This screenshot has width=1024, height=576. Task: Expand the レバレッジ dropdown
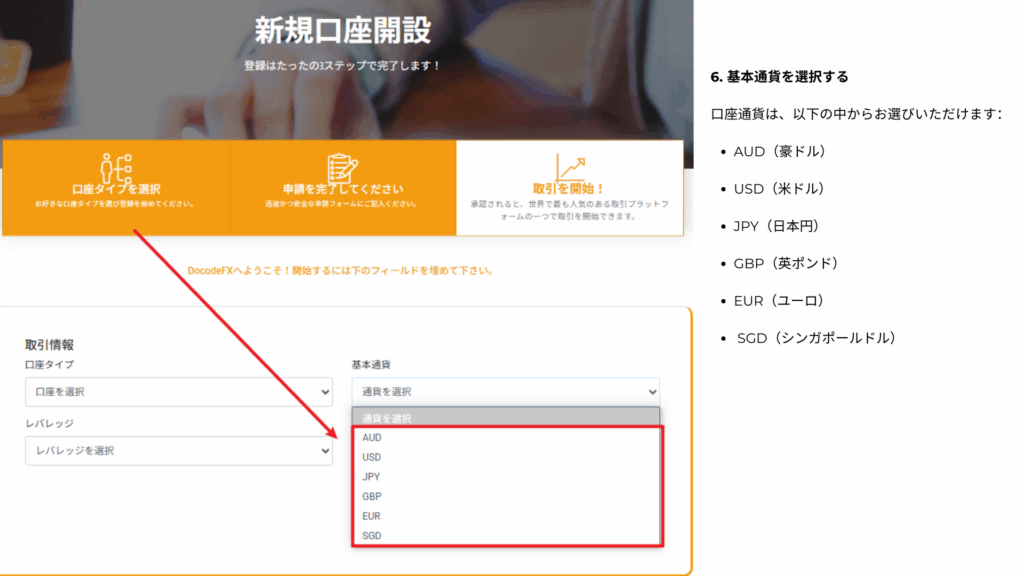pyautogui.click(x=178, y=451)
